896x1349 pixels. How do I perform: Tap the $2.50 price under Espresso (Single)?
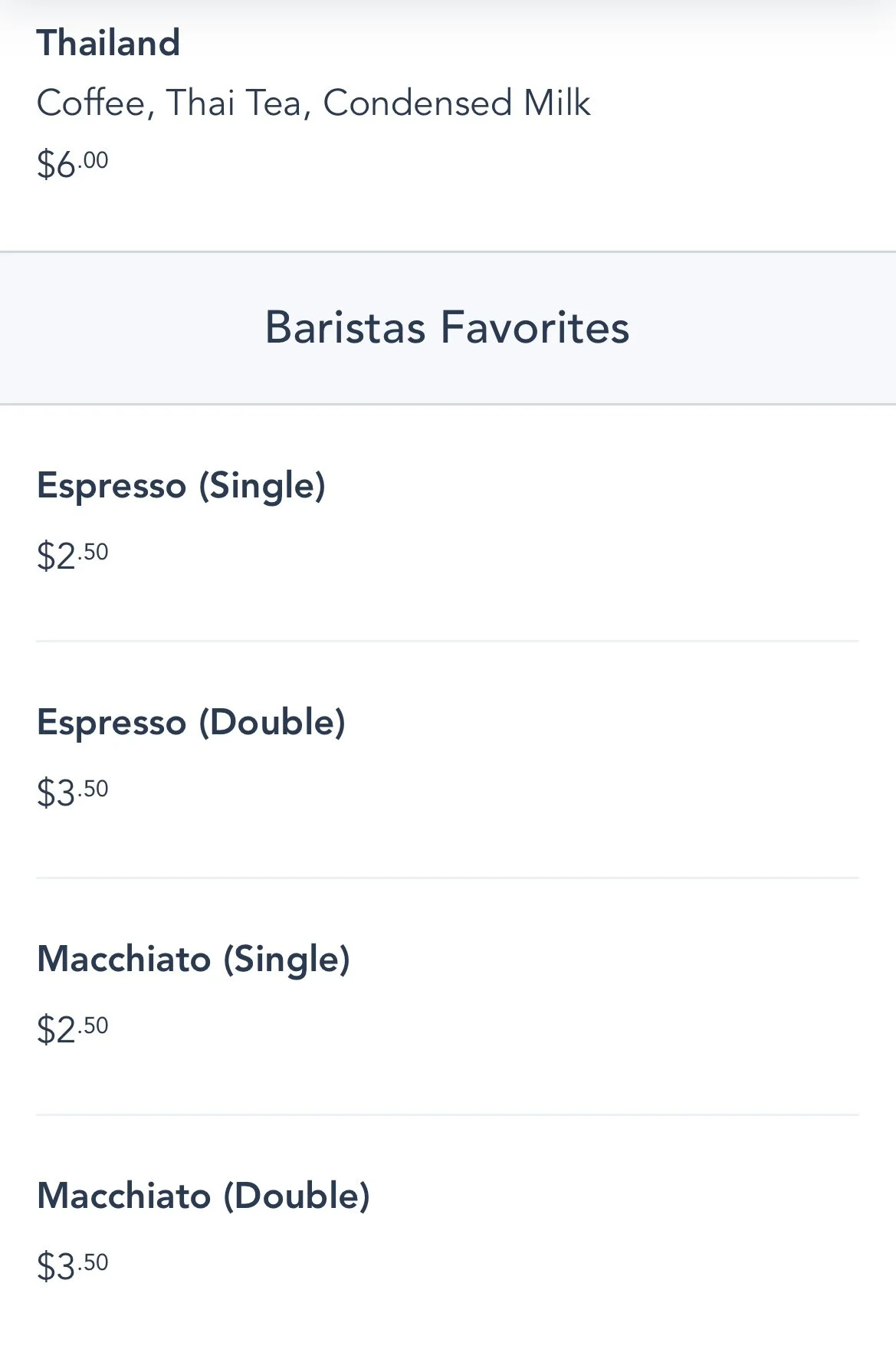click(73, 555)
